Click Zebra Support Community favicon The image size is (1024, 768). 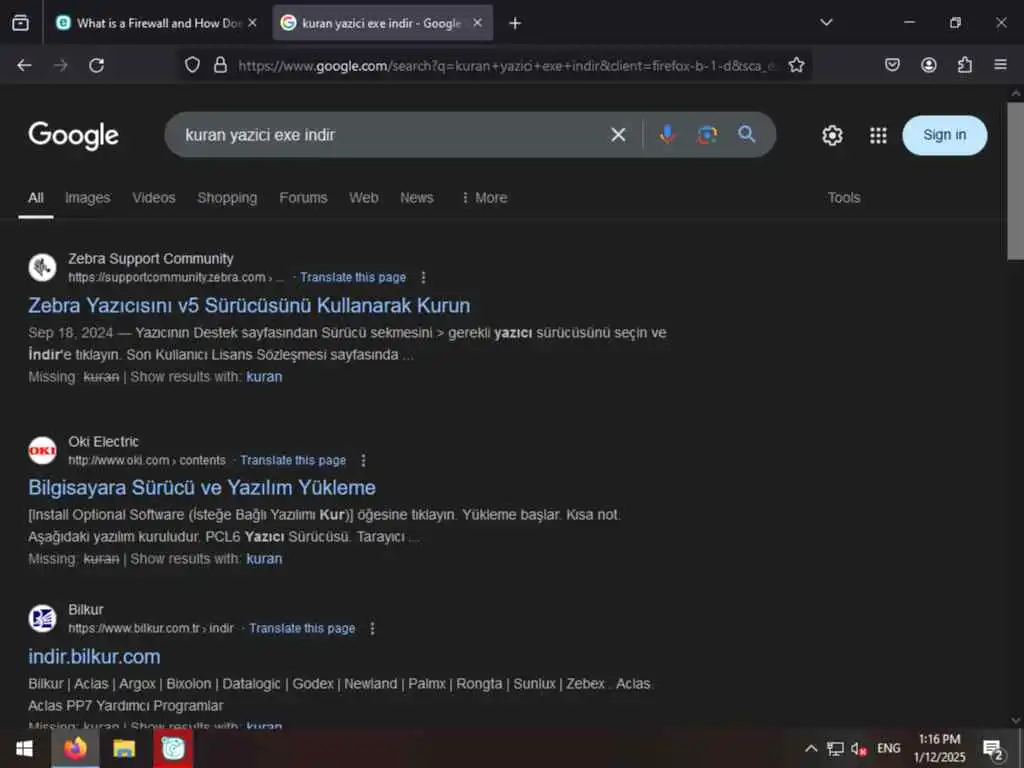pos(42,267)
